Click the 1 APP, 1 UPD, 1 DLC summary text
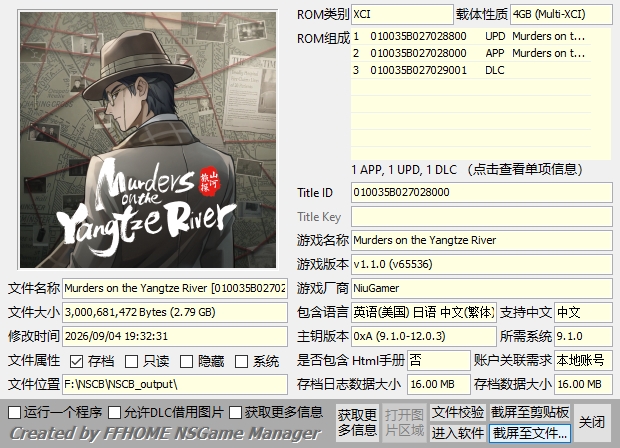The height and width of the screenshot is (448, 620). click(x=467, y=170)
